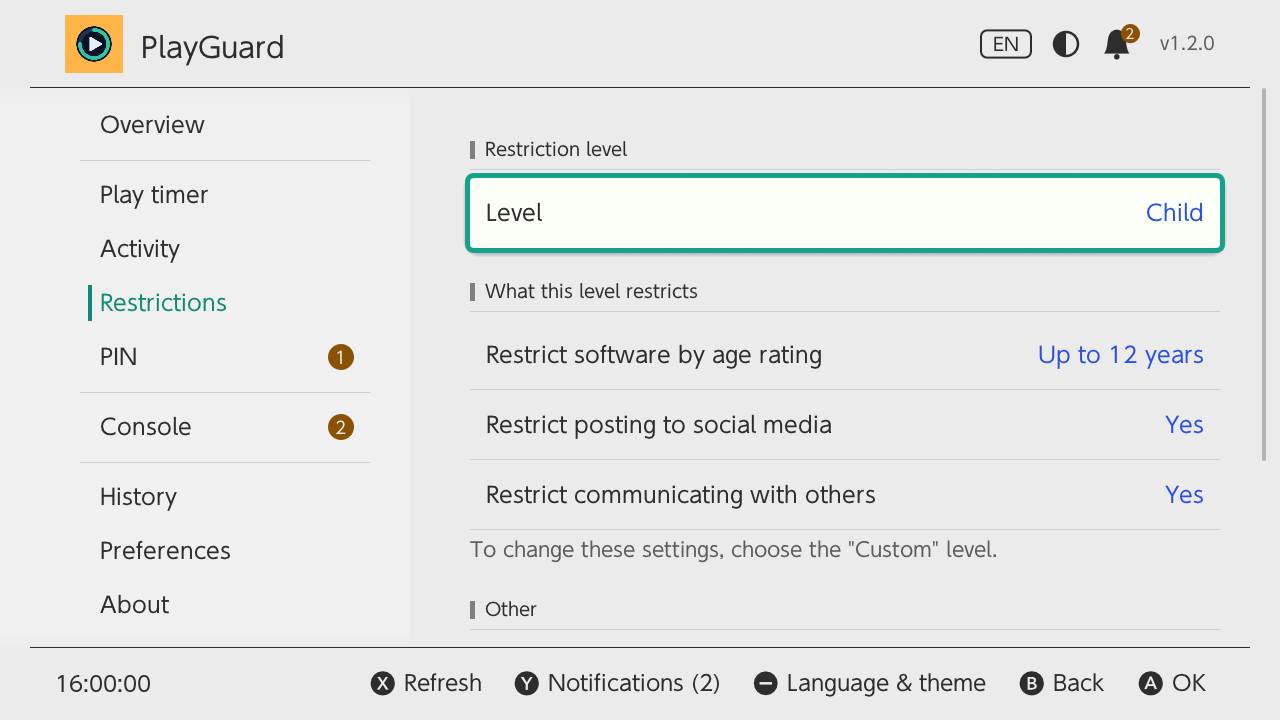Image resolution: width=1280 pixels, height=720 pixels.
Task: Click the PlayGuard app logo icon
Action: coord(94,44)
